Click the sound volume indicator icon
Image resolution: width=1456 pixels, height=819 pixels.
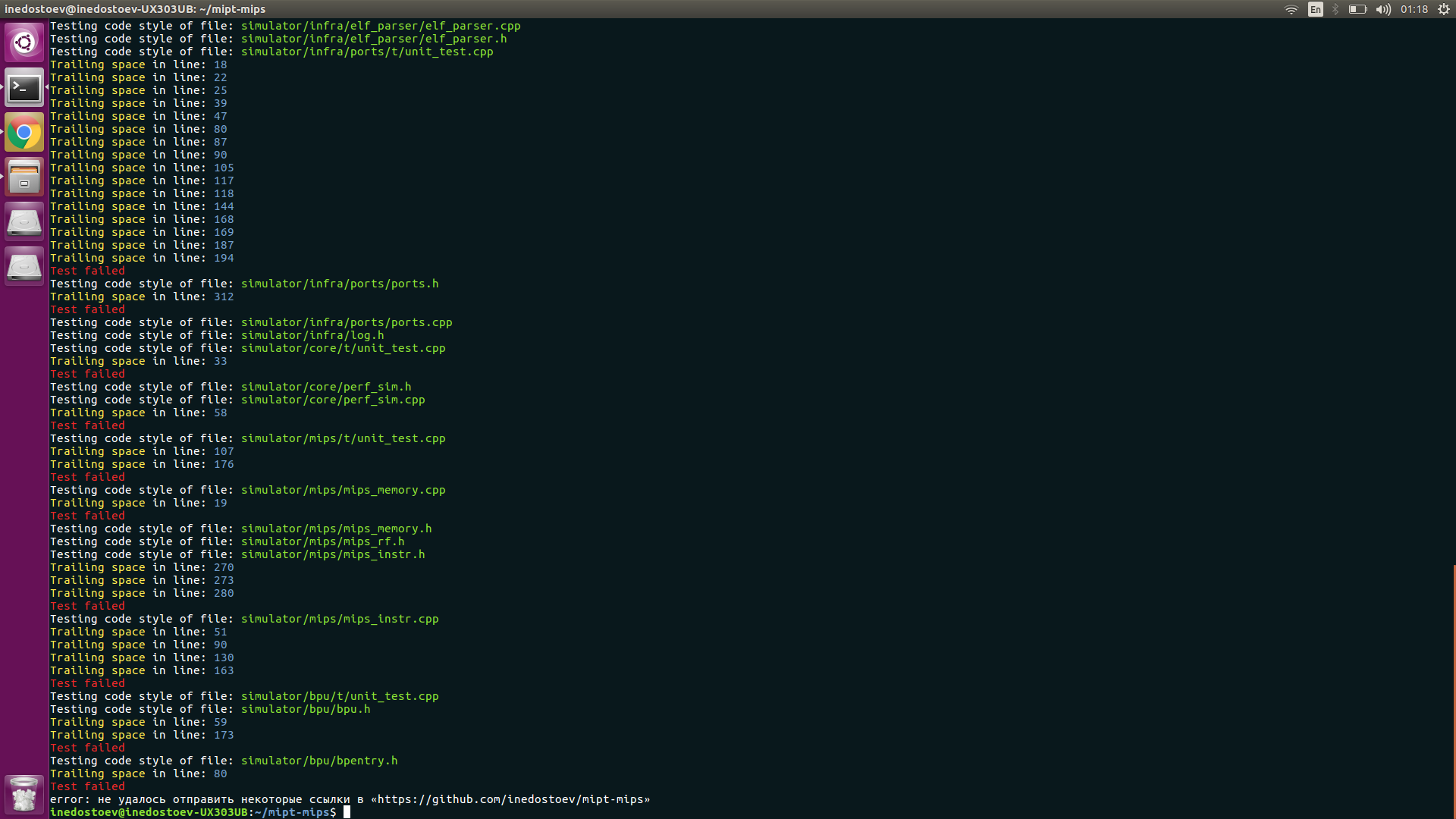click(1382, 10)
